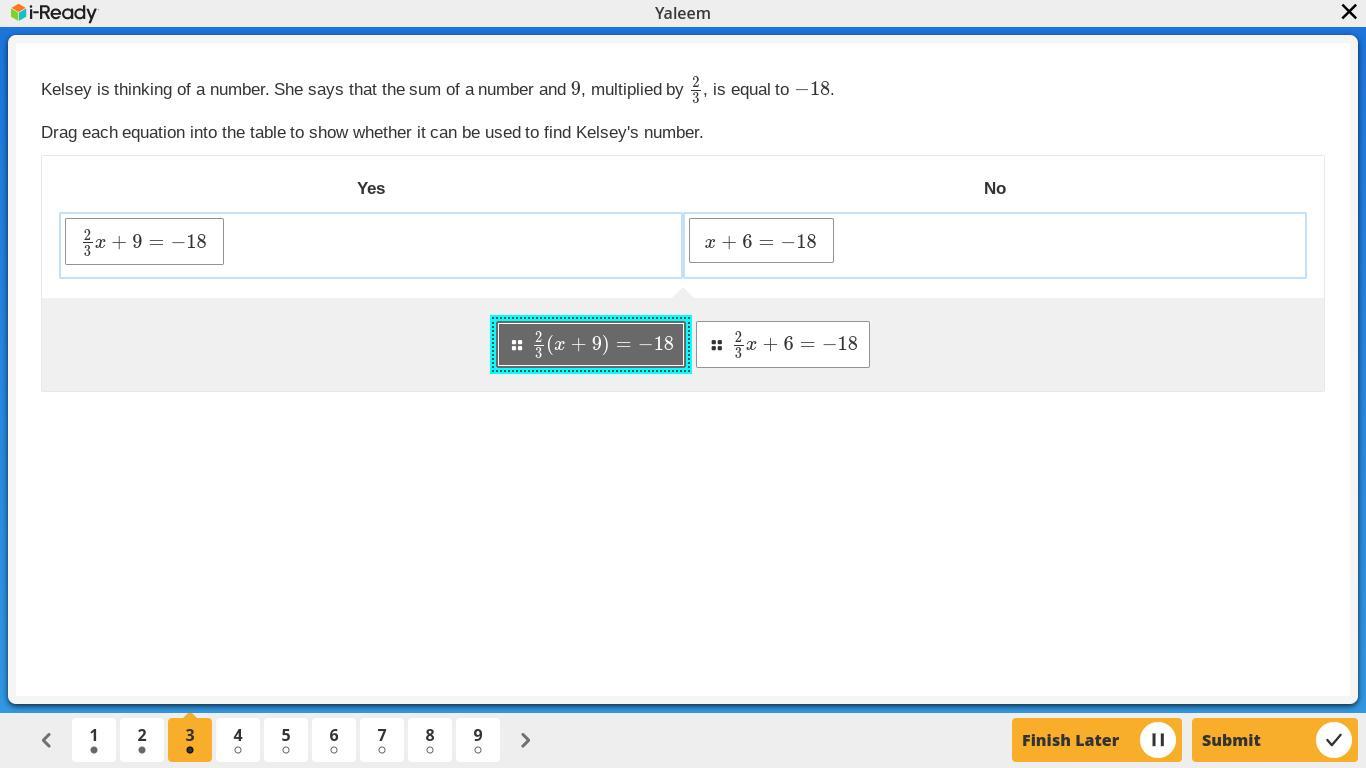Image resolution: width=1366 pixels, height=768 pixels.
Task: Click the Kelsey problem statement text
Action: tap(438, 89)
